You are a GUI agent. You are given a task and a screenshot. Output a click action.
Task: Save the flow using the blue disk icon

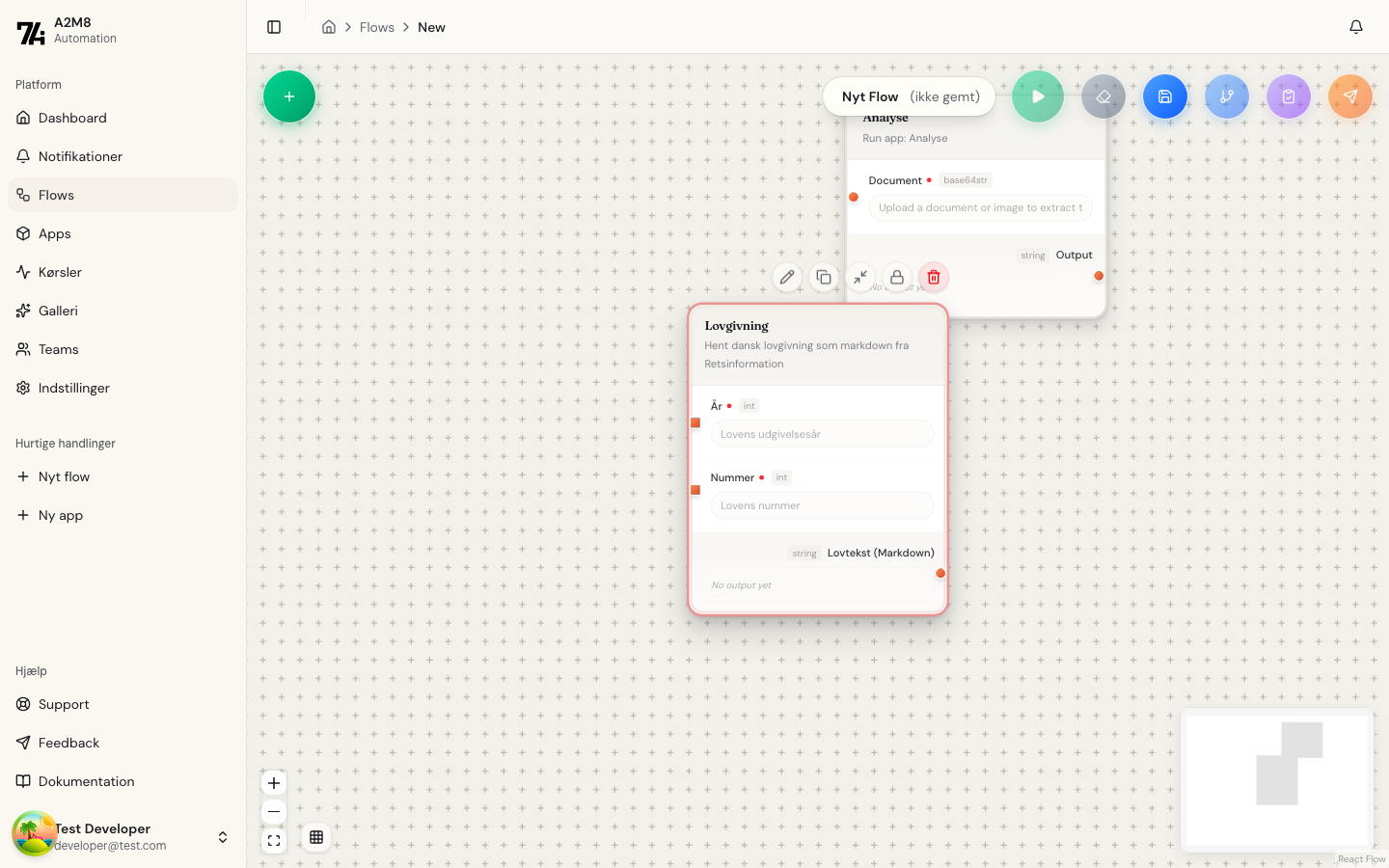pyautogui.click(x=1165, y=96)
